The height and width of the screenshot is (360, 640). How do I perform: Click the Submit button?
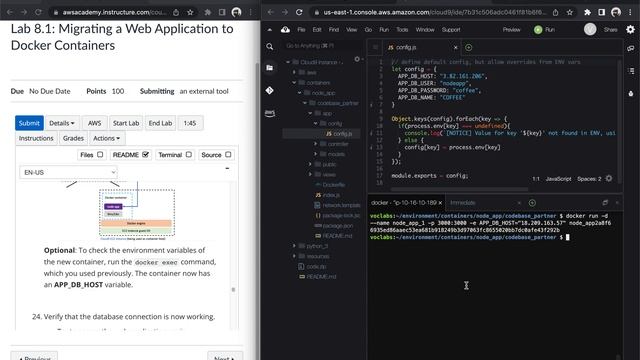pyautogui.click(x=29, y=123)
